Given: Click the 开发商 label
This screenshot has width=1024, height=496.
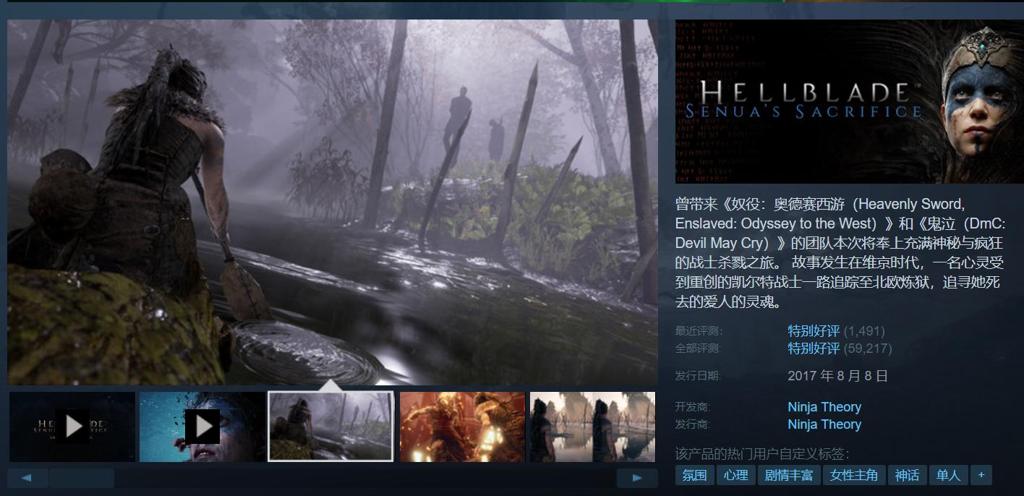Looking at the screenshot, I should point(692,407).
